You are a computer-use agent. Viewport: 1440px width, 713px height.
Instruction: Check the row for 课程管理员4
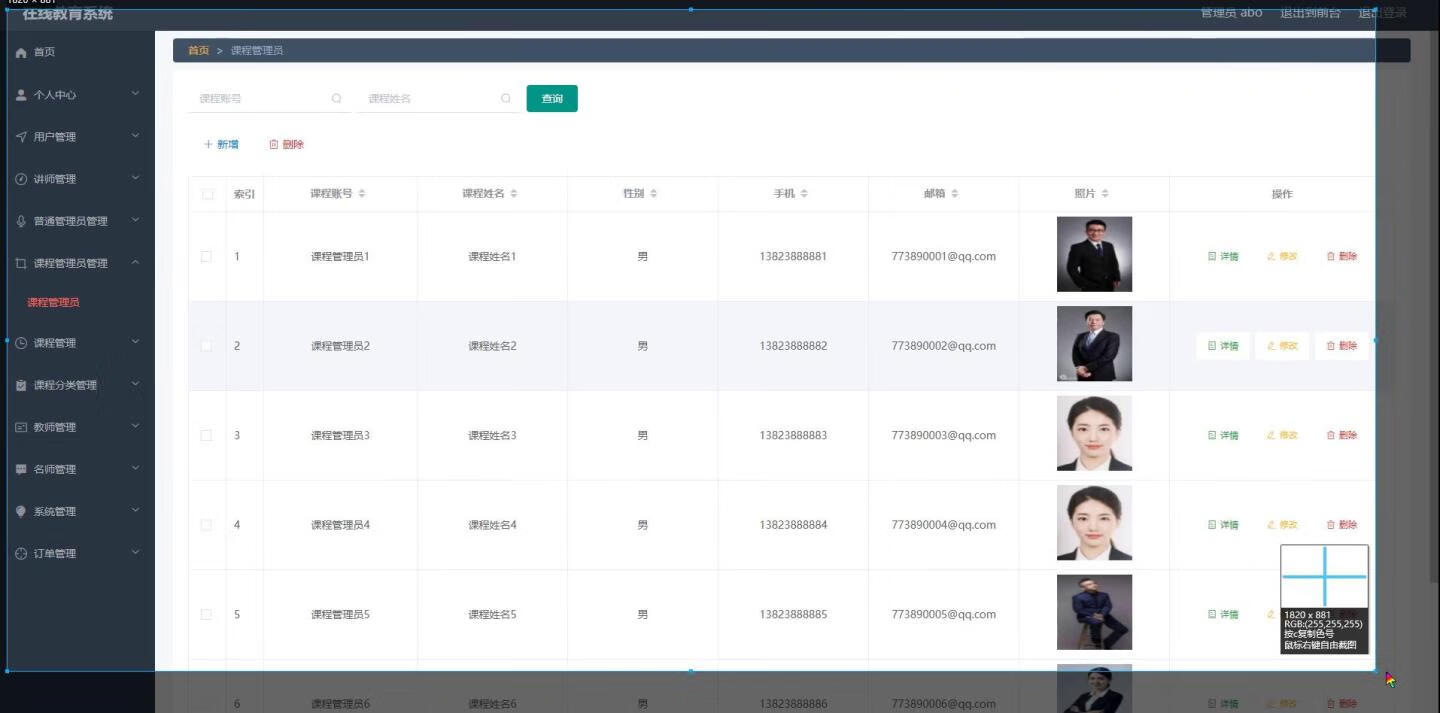207,525
